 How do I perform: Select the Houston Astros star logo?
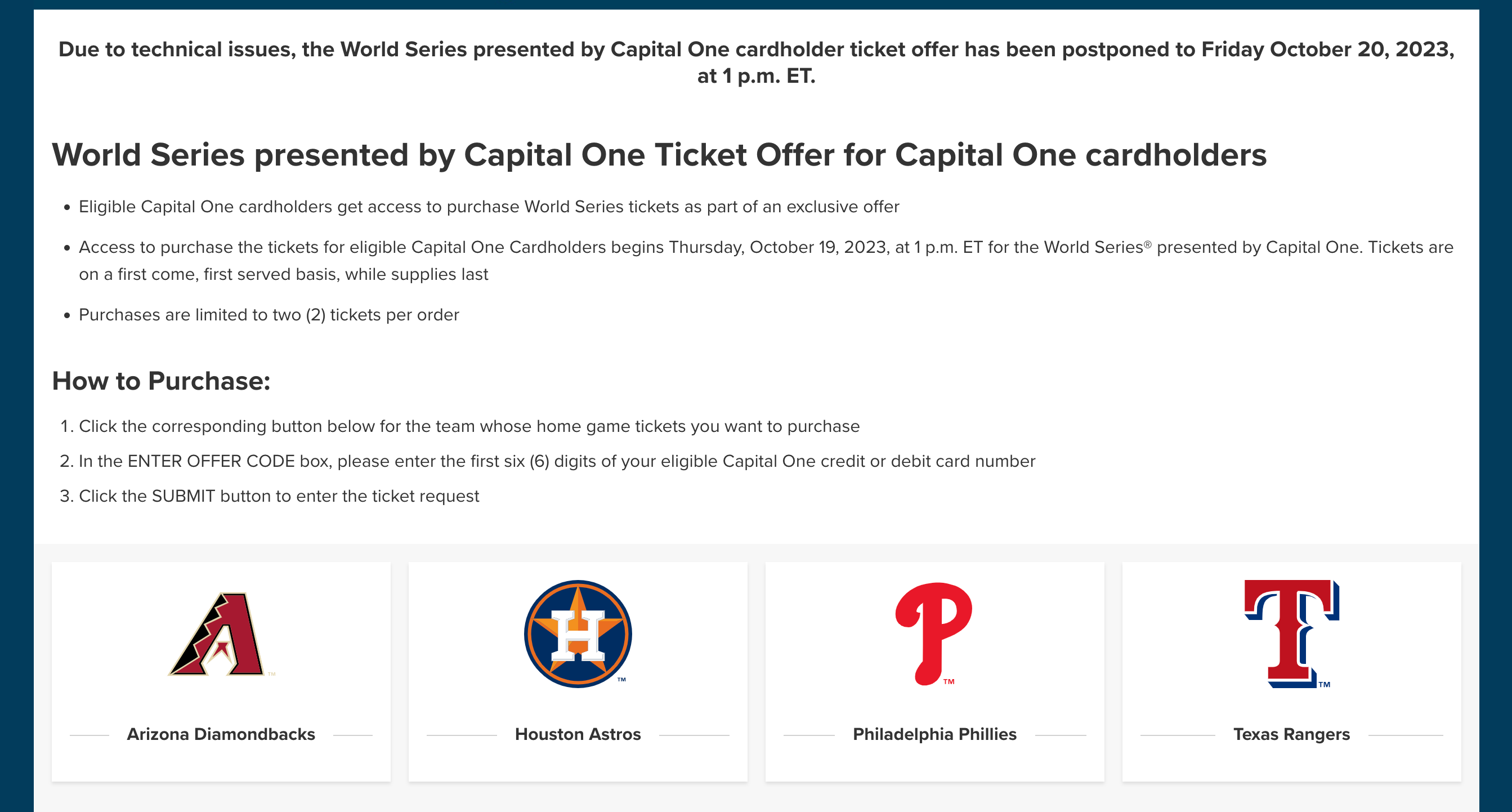pyautogui.click(x=578, y=634)
